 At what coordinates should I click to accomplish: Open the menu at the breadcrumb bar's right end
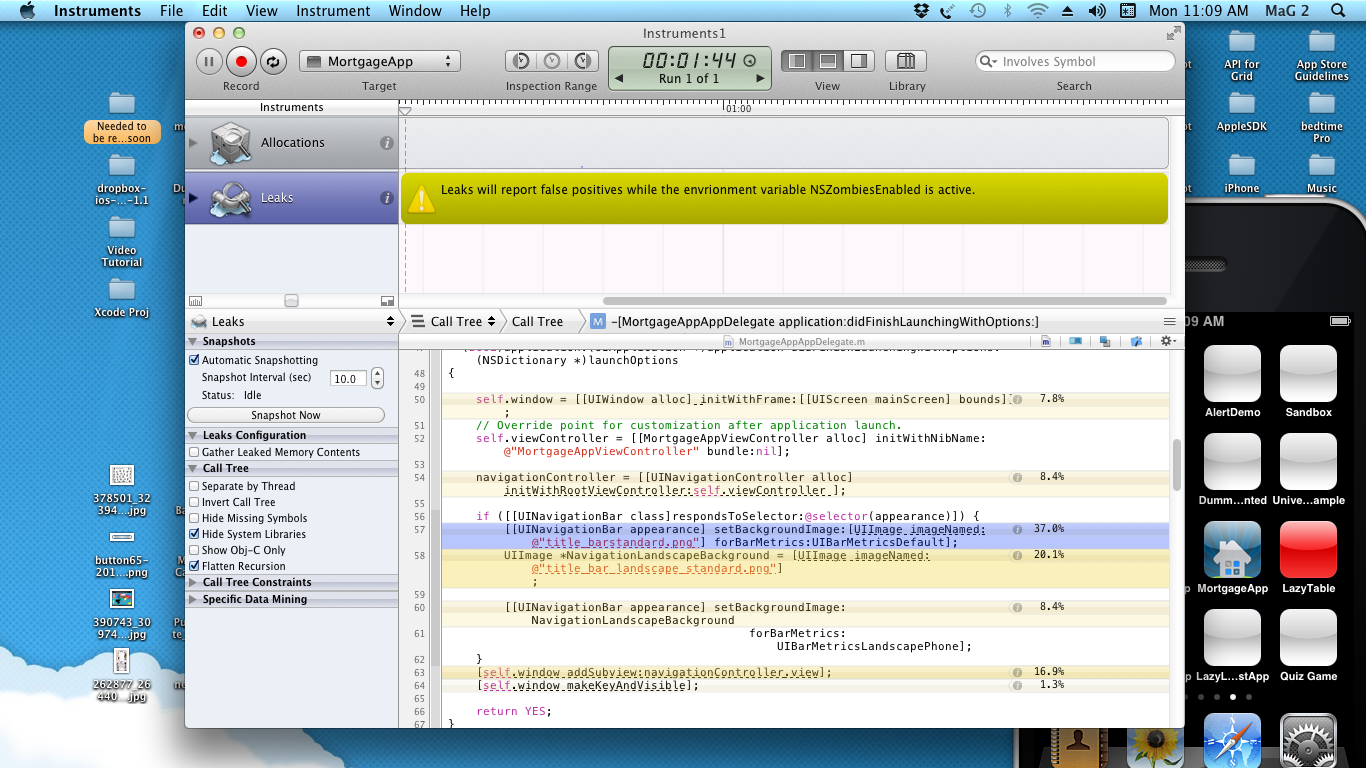pyautogui.click(x=1169, y=322)
